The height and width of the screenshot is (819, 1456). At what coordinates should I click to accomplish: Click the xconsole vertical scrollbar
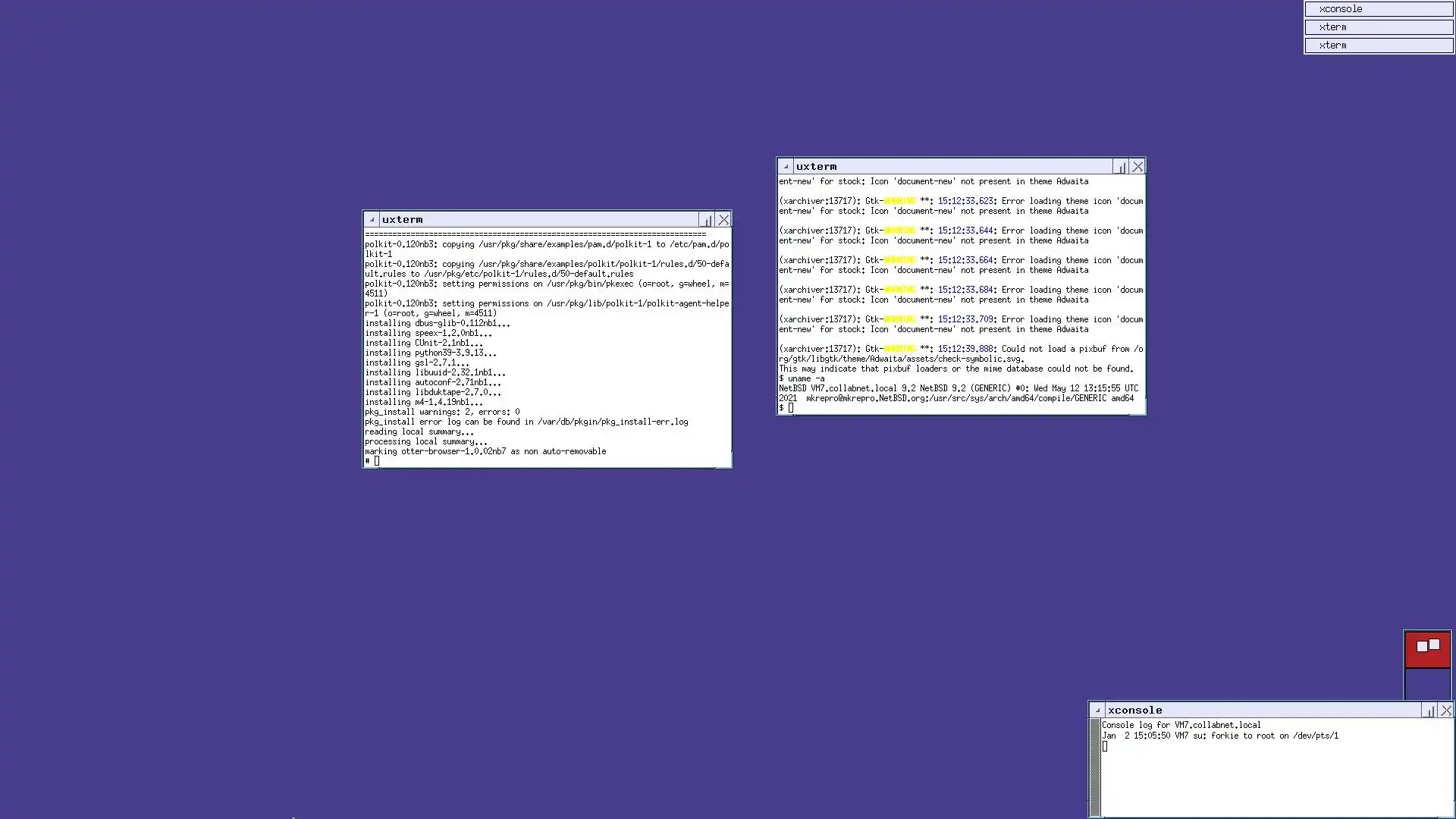pos(1095,767)
